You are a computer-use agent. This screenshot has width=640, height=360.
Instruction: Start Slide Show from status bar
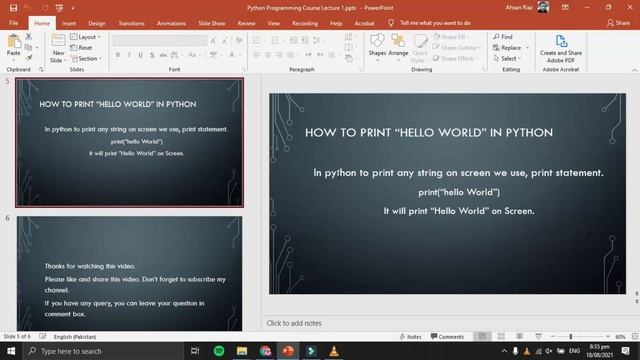[538, 336]
